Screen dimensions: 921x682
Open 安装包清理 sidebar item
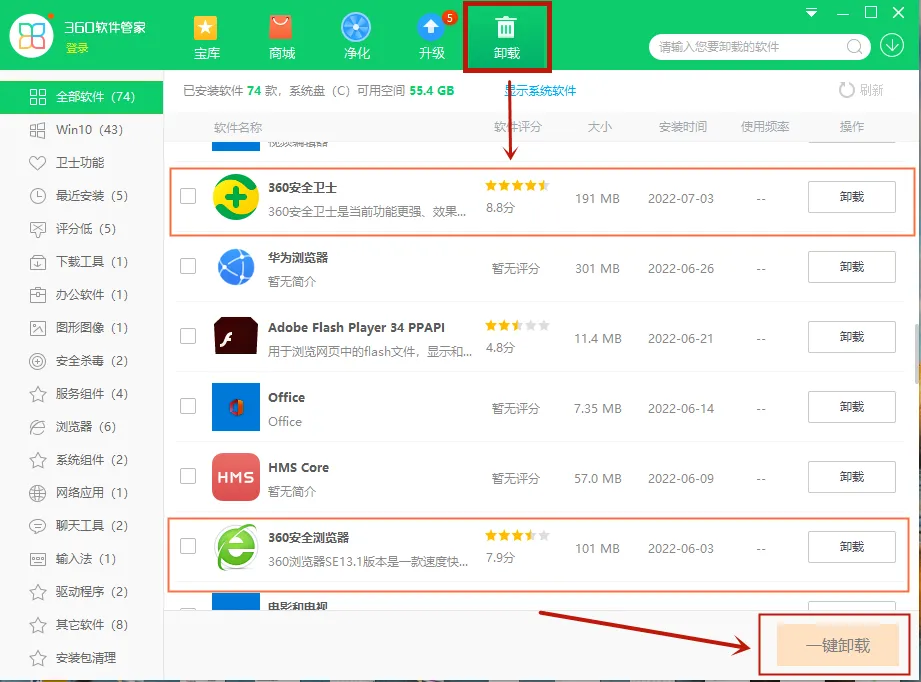(82, 658)
